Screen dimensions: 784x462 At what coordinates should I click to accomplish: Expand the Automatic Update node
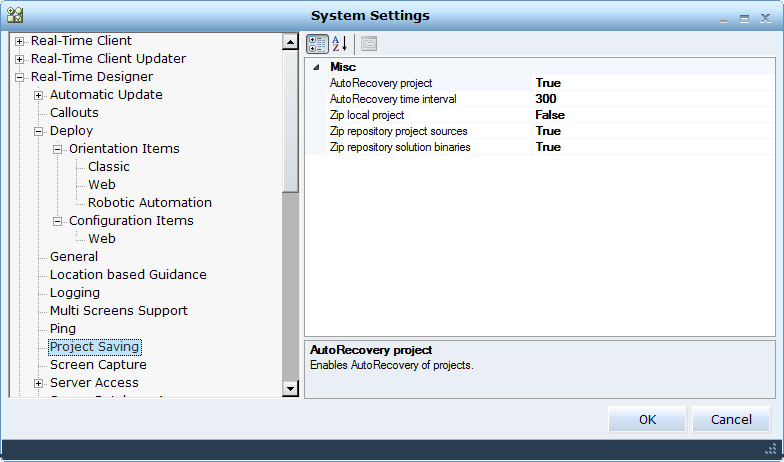click(39, 95)
